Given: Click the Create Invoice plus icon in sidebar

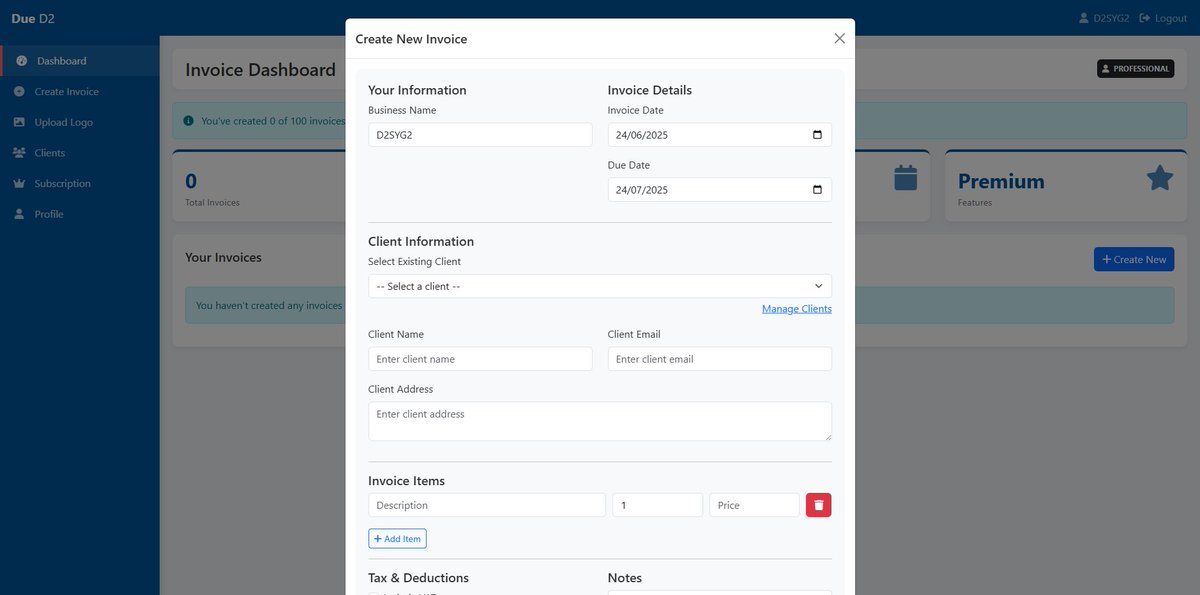Looking at the screenshot, I should coord(19,92).
